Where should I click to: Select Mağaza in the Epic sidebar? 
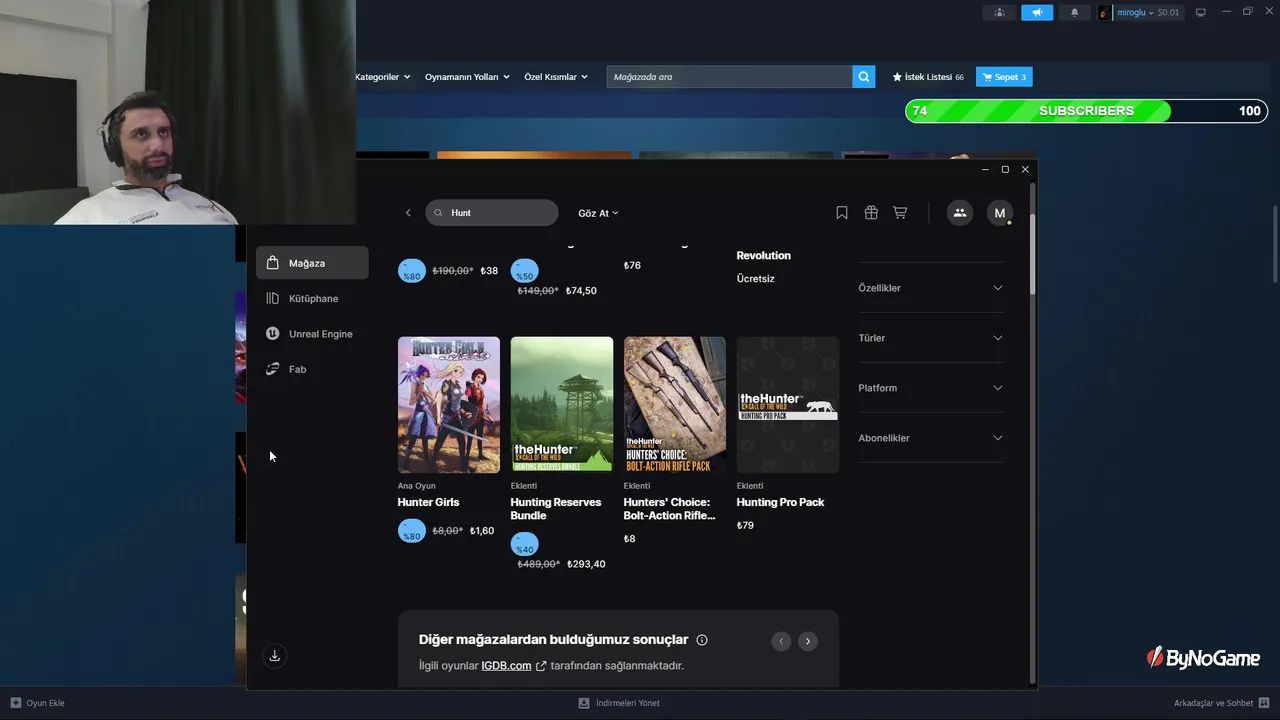[x=312, y=263]
